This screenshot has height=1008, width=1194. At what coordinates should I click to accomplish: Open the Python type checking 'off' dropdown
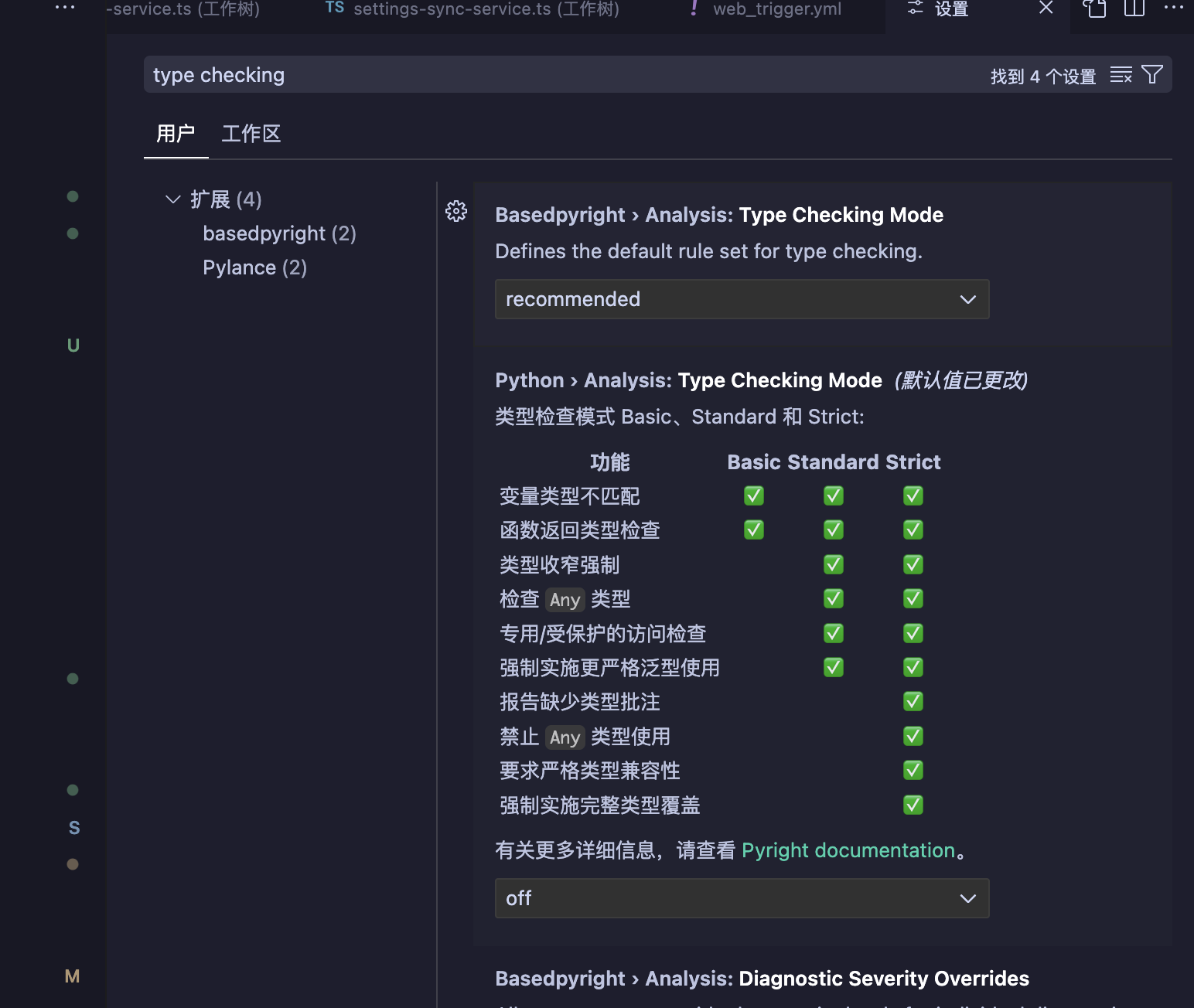click(742, 898)
